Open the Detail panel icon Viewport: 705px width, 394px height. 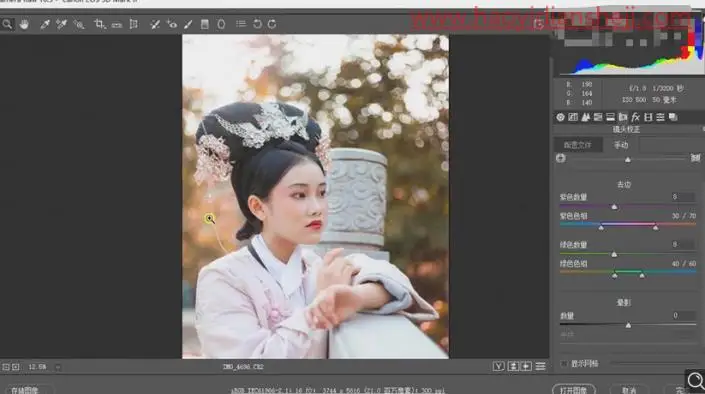pyautogui.click(x=585, y=117)
